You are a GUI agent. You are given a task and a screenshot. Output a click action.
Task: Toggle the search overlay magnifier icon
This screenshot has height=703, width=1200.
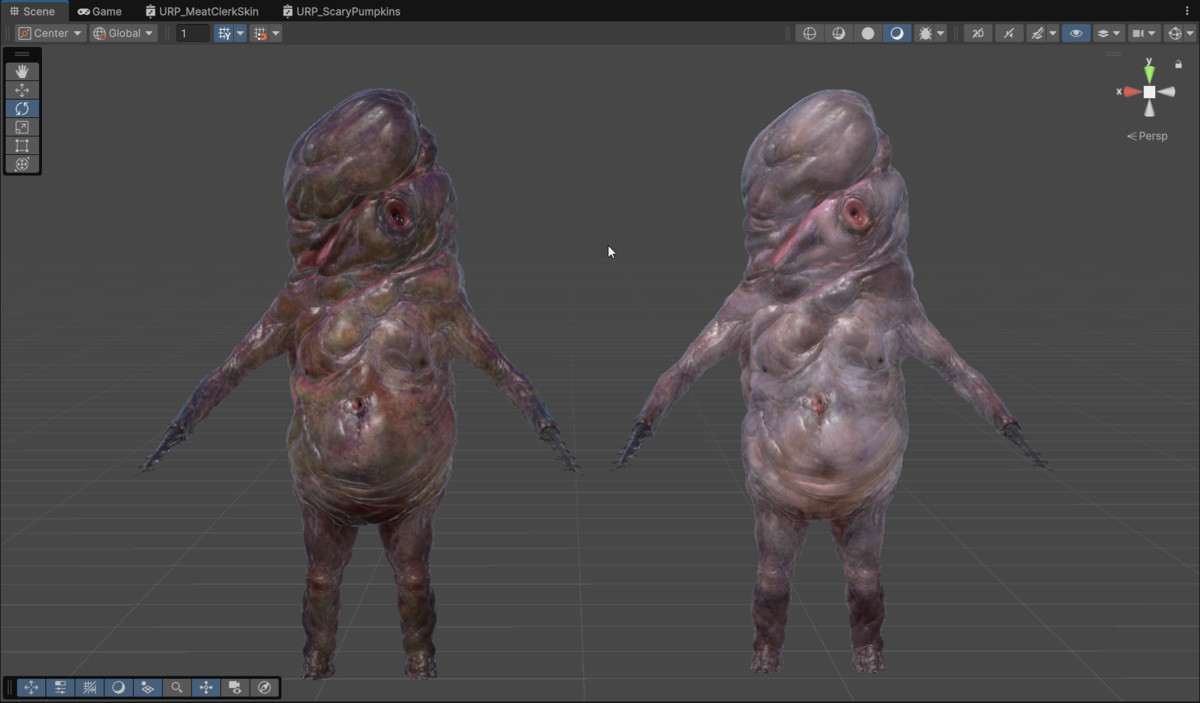[x=176, y=687]
